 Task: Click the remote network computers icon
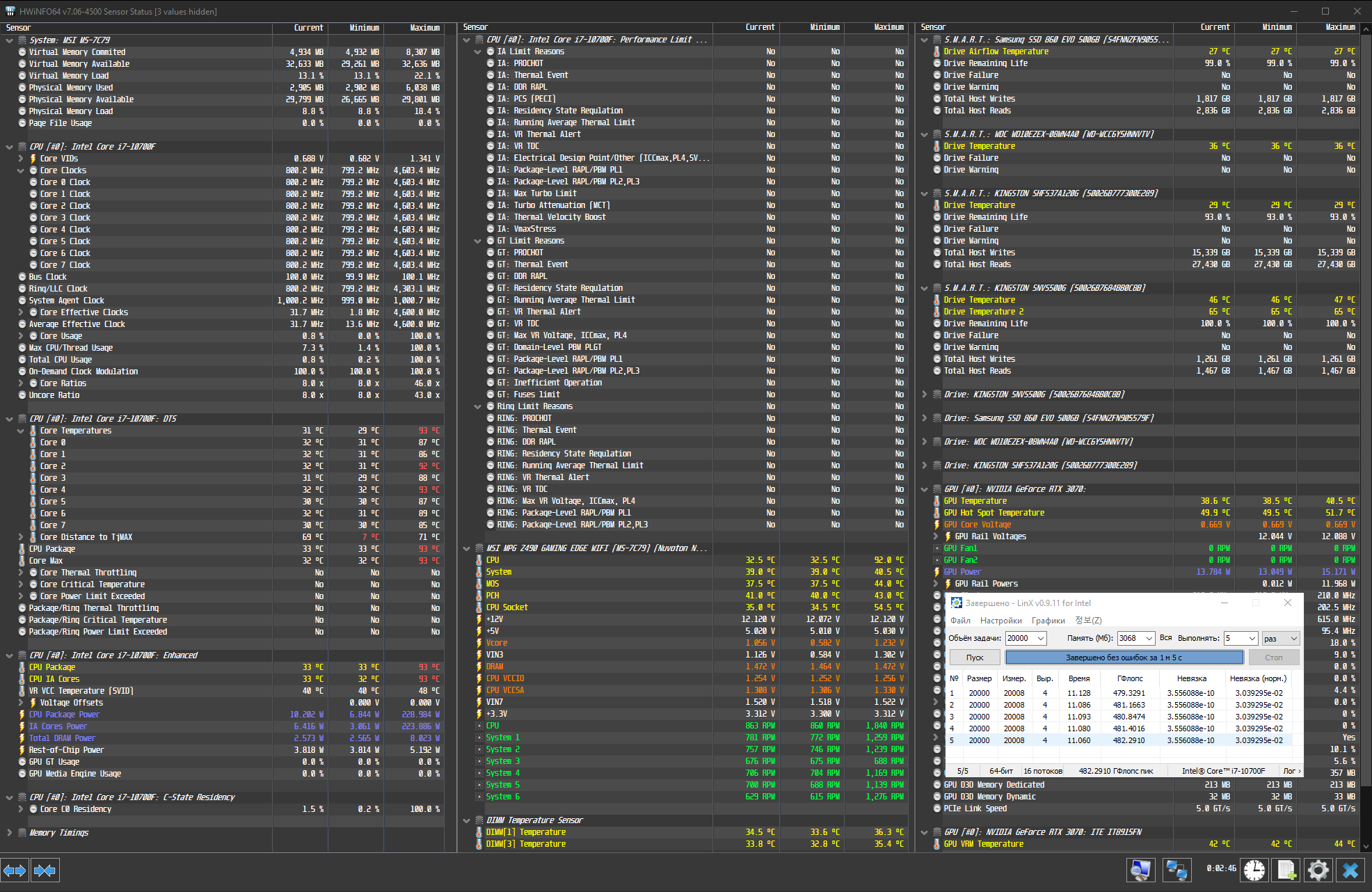click(1176, 870)
